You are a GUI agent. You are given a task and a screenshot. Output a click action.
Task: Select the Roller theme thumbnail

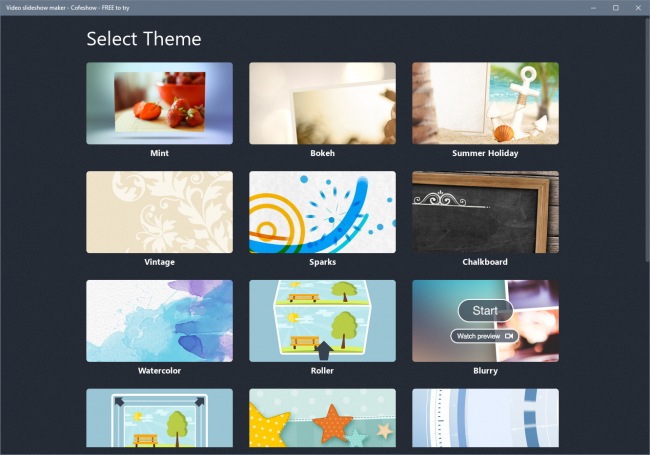[x=323, y=321]
